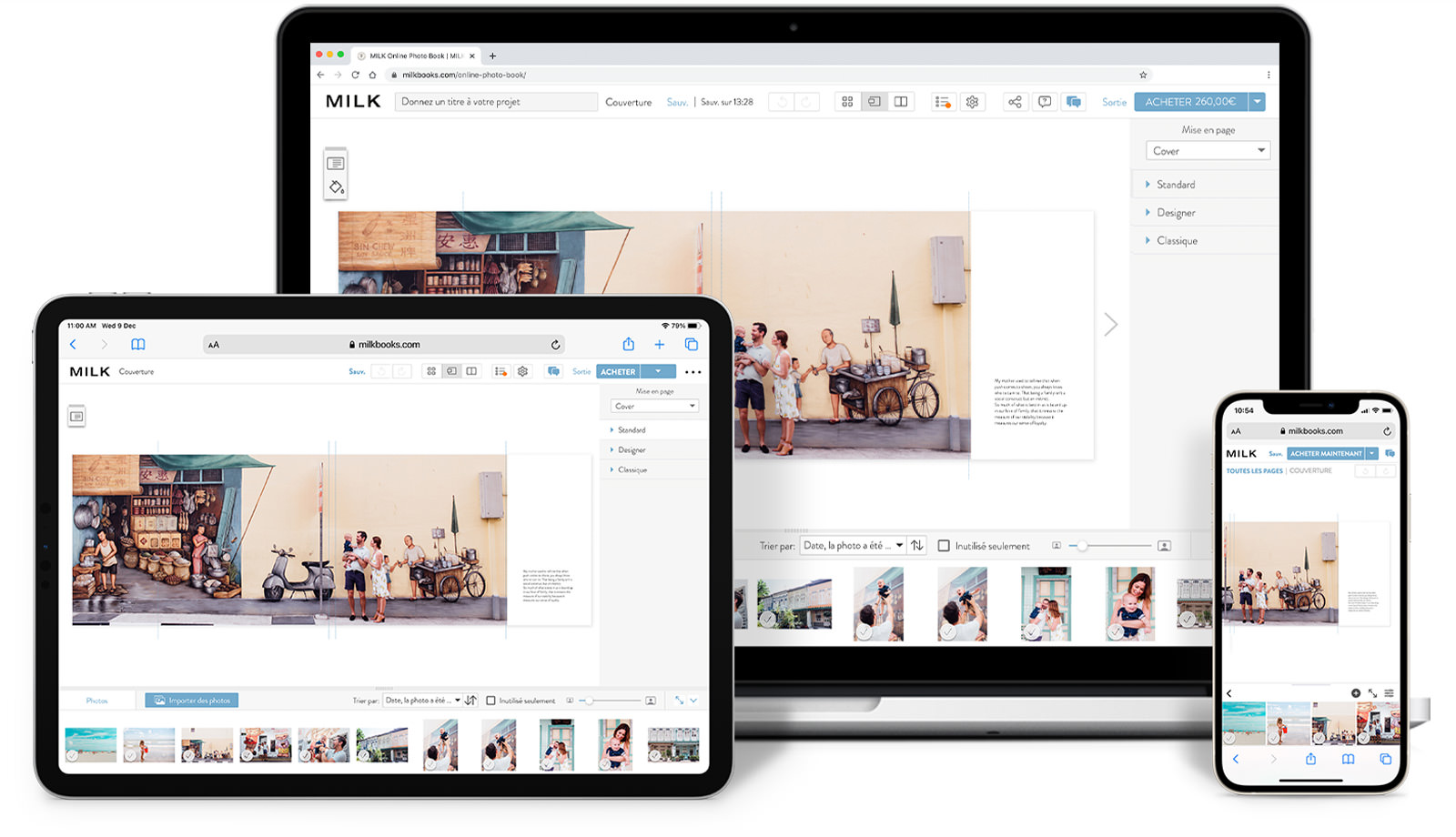The width and height of the screenshot is (1456, 837).
Task: Open chat icon on phone header
Action: click(x=1390, y=453)
